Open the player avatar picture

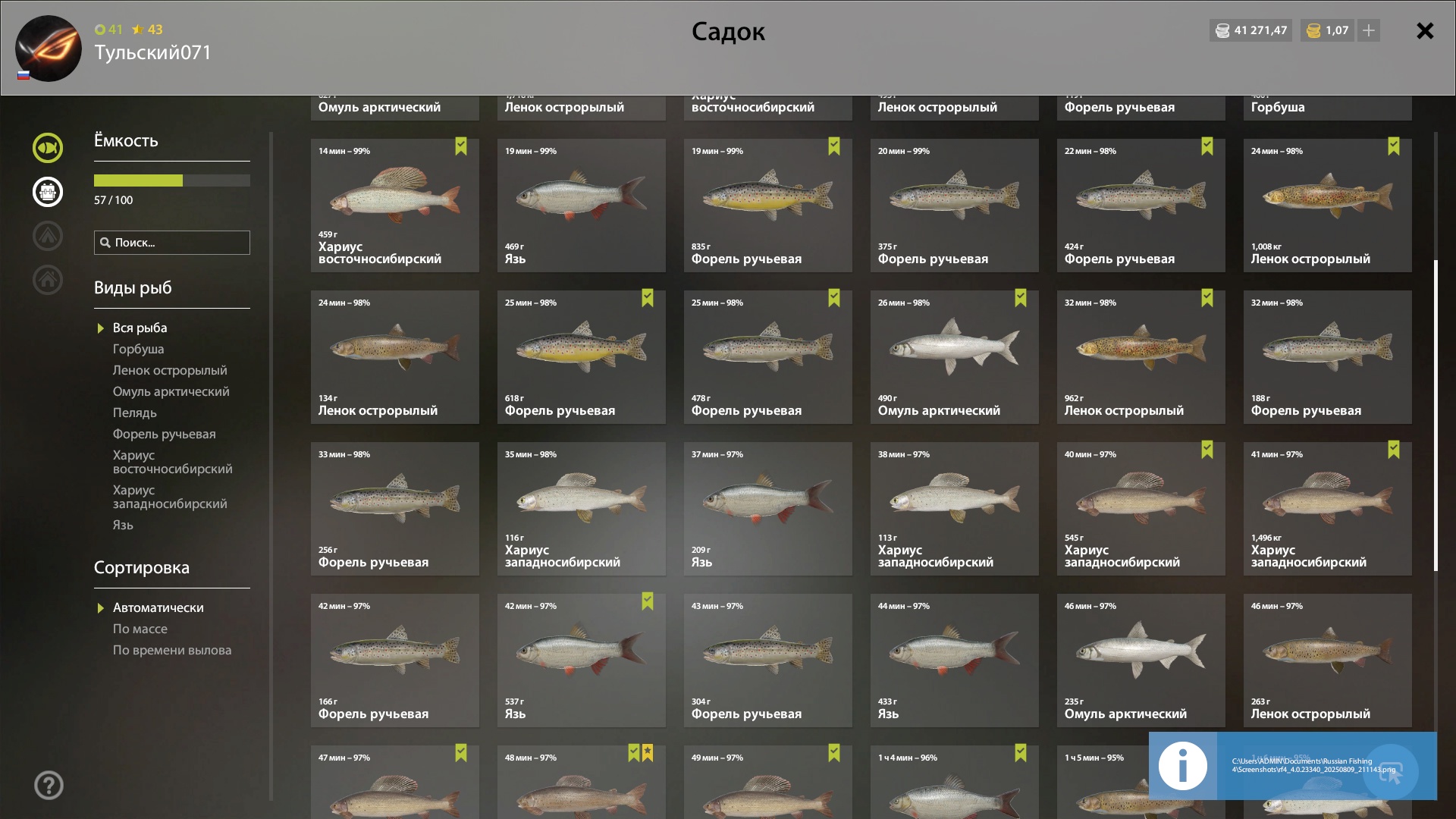pos(49,49)
